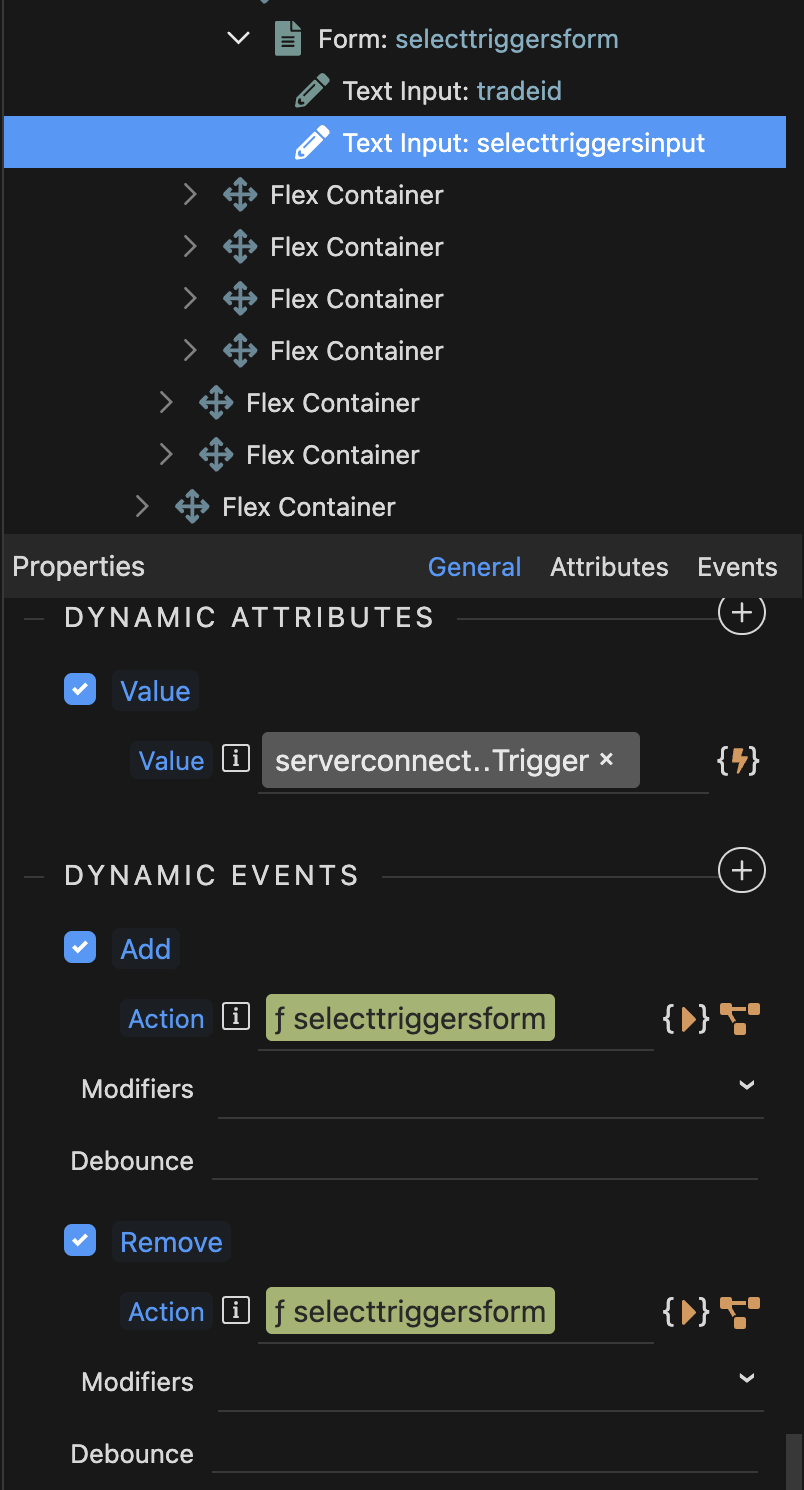Add a new dynamic event with the plus icon
Image resolution: width=804 pixels, height=1490 pixels.
tap(742, 871)
